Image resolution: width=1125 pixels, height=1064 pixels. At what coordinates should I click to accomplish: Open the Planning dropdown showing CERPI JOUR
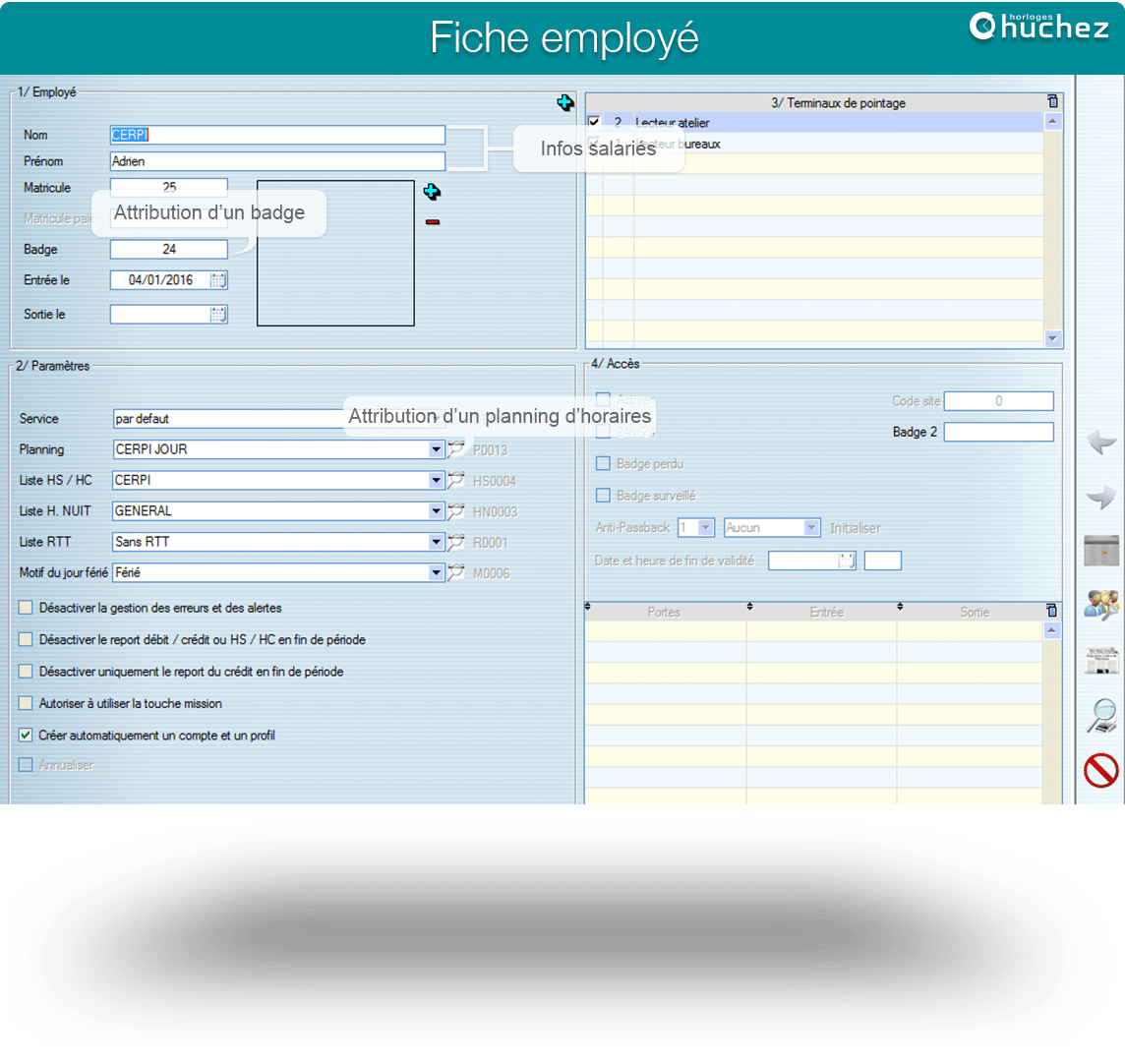(x=436, y=448)
